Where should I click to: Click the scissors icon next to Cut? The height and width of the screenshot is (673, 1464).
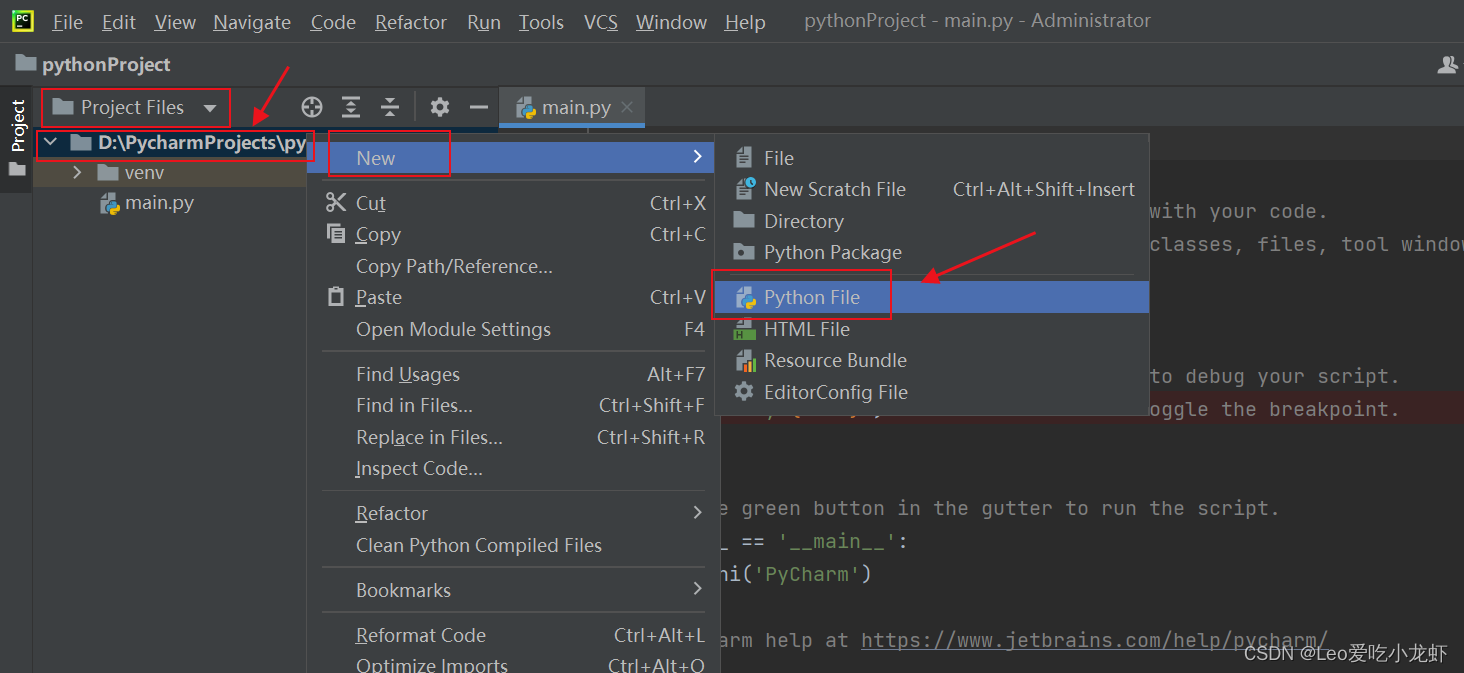point(336,203)
